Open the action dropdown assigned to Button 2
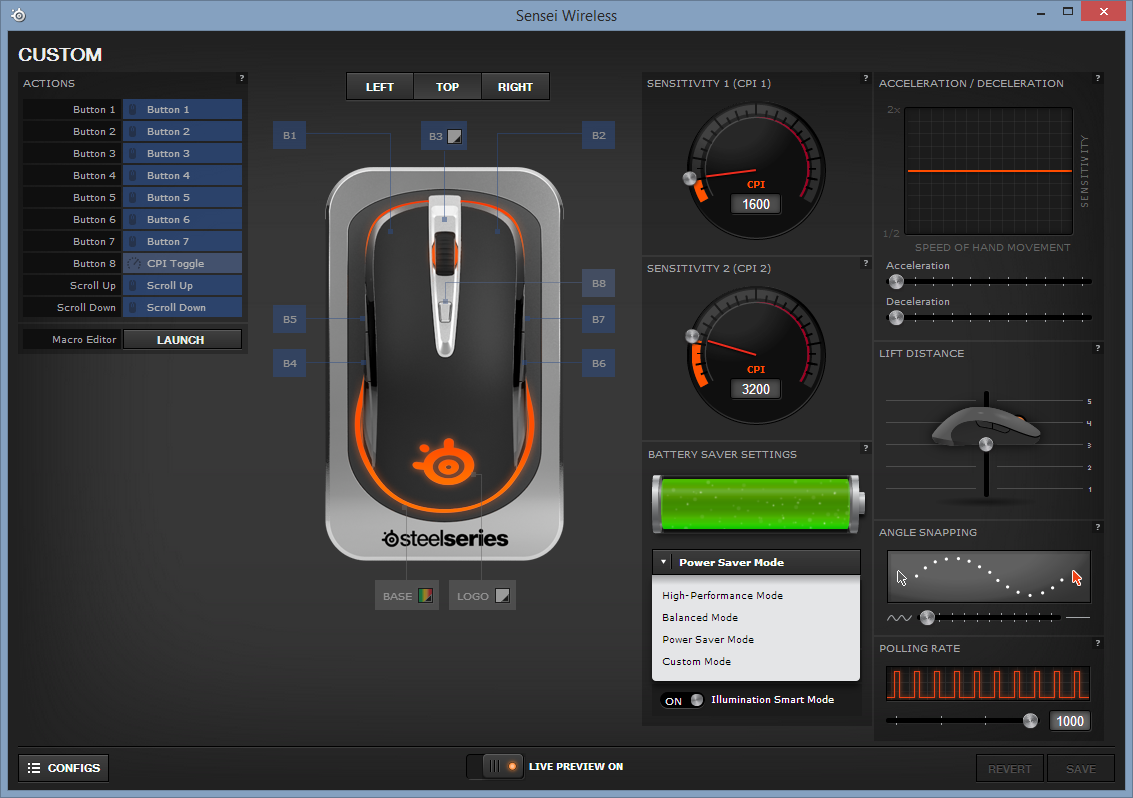The image size is (1133, 798). pos(182,132)
